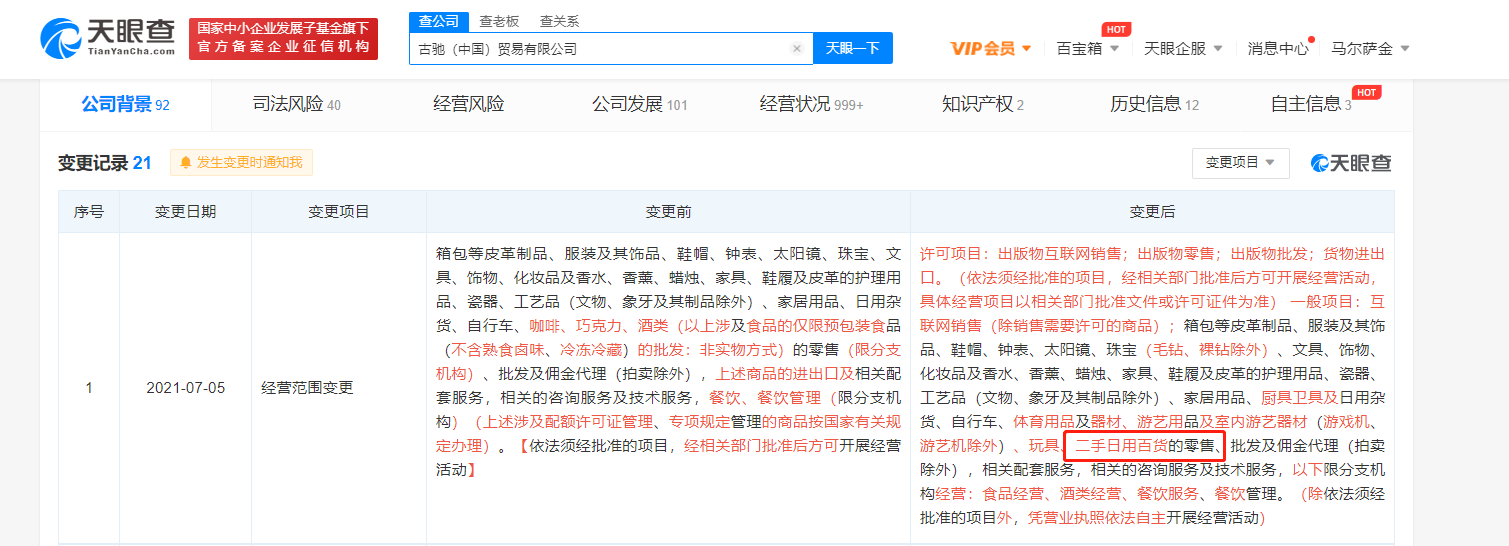1509x546 pixels.
Task: Open the TianYanCha logo homepage
Action: point(108,38)
